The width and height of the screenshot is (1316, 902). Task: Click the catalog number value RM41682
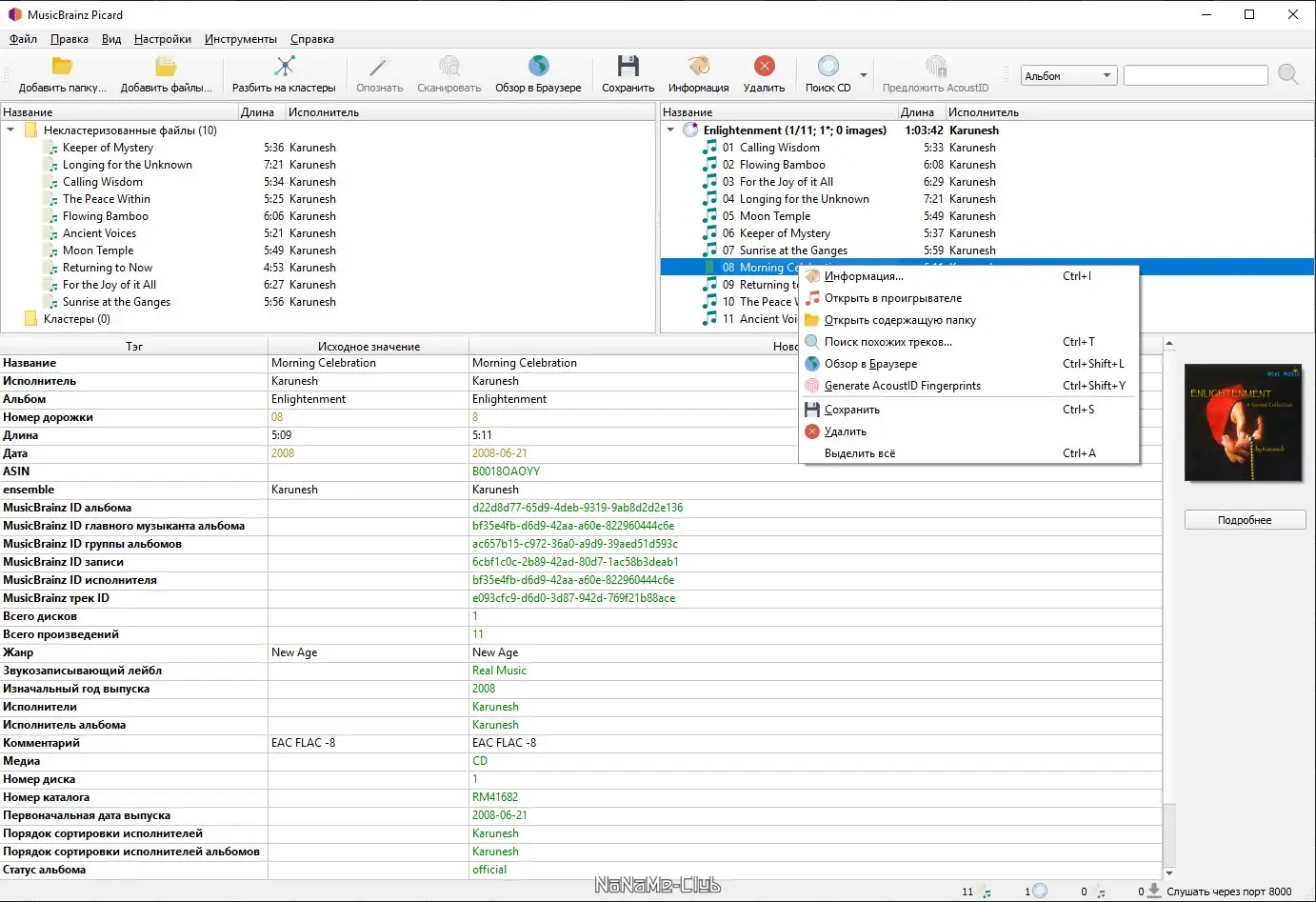coord(495,797)
